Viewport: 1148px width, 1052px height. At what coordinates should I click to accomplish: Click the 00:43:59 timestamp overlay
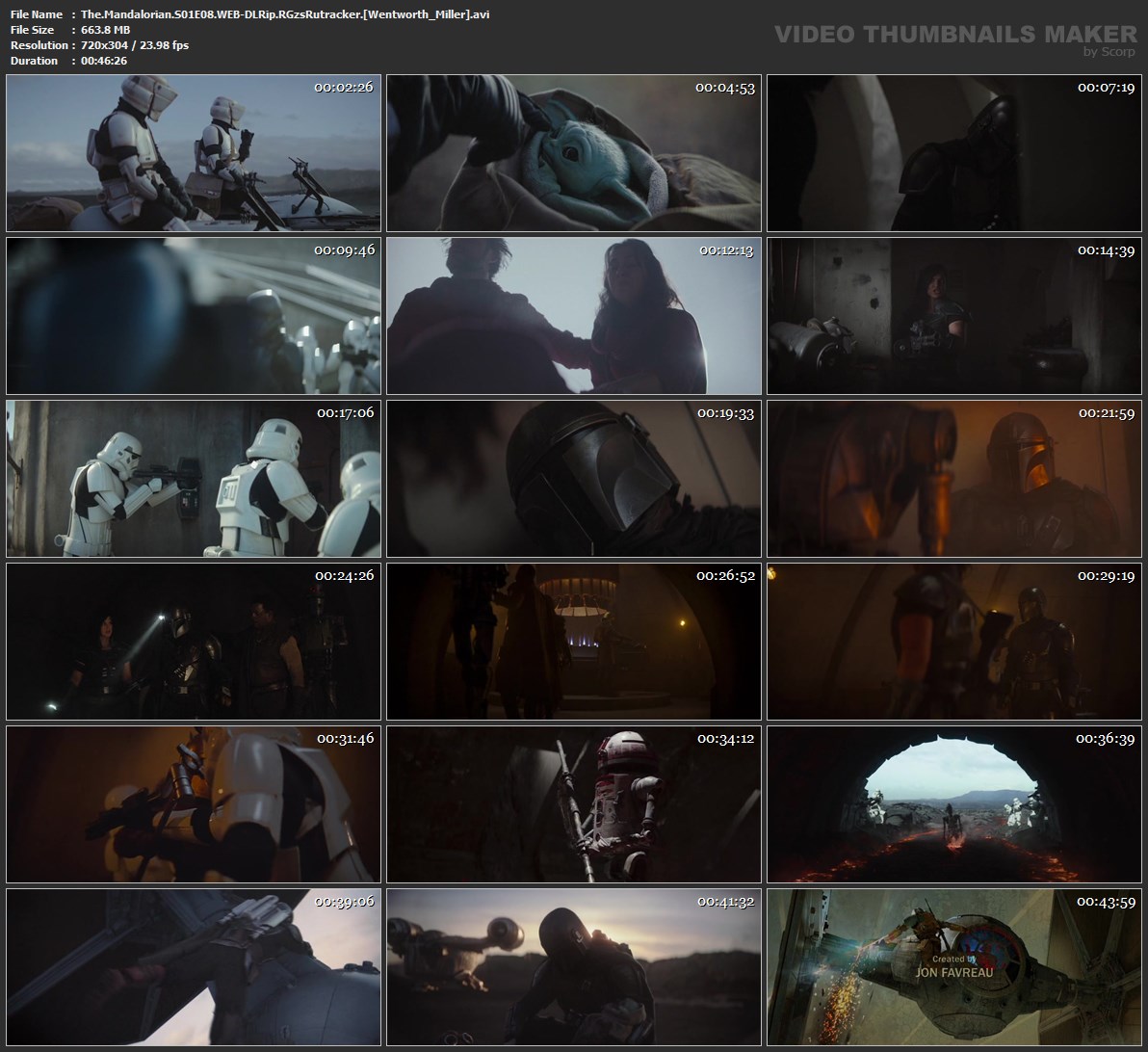1106,902
